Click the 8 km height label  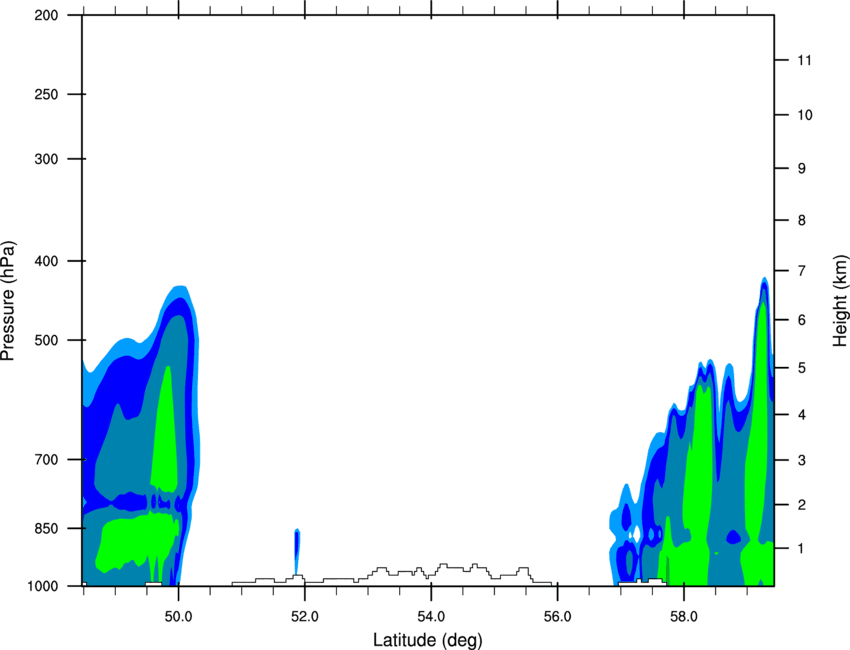pyautogui.click(x=802, y=220)
